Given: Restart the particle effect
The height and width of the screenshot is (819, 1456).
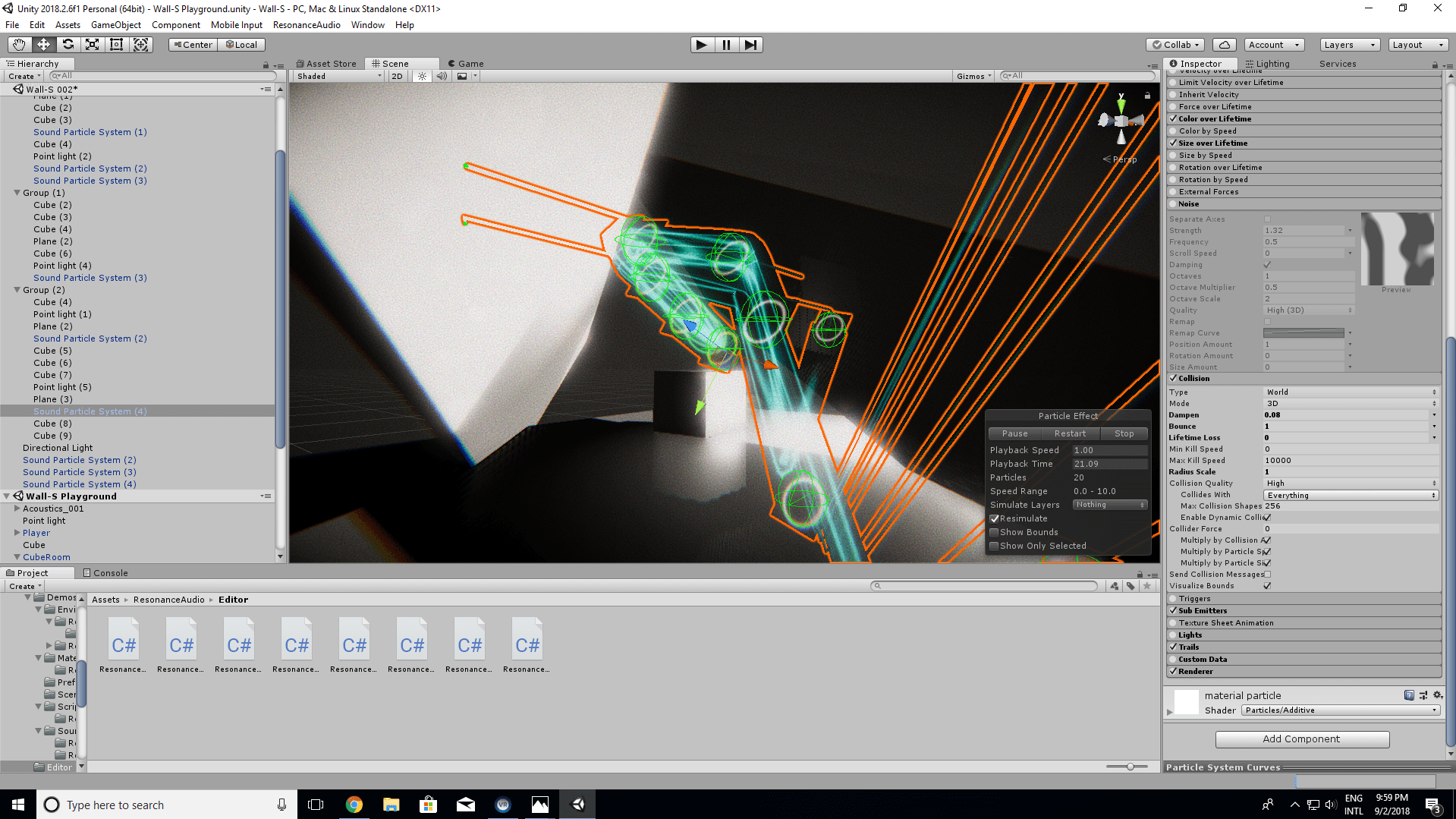Looking at the screenshot, I should [1070, 433].
